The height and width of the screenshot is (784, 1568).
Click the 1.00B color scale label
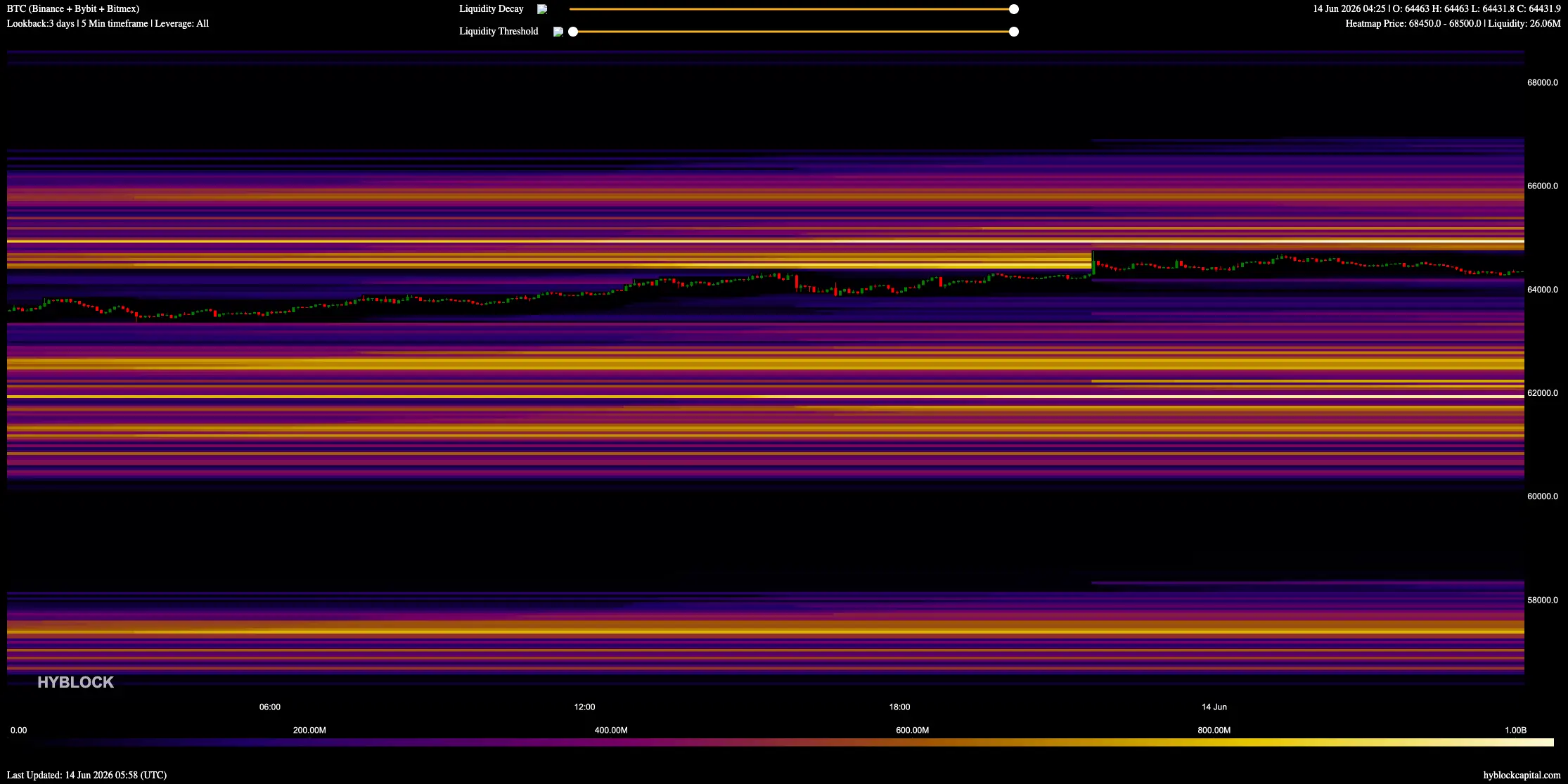click(x=1515, y=730)
